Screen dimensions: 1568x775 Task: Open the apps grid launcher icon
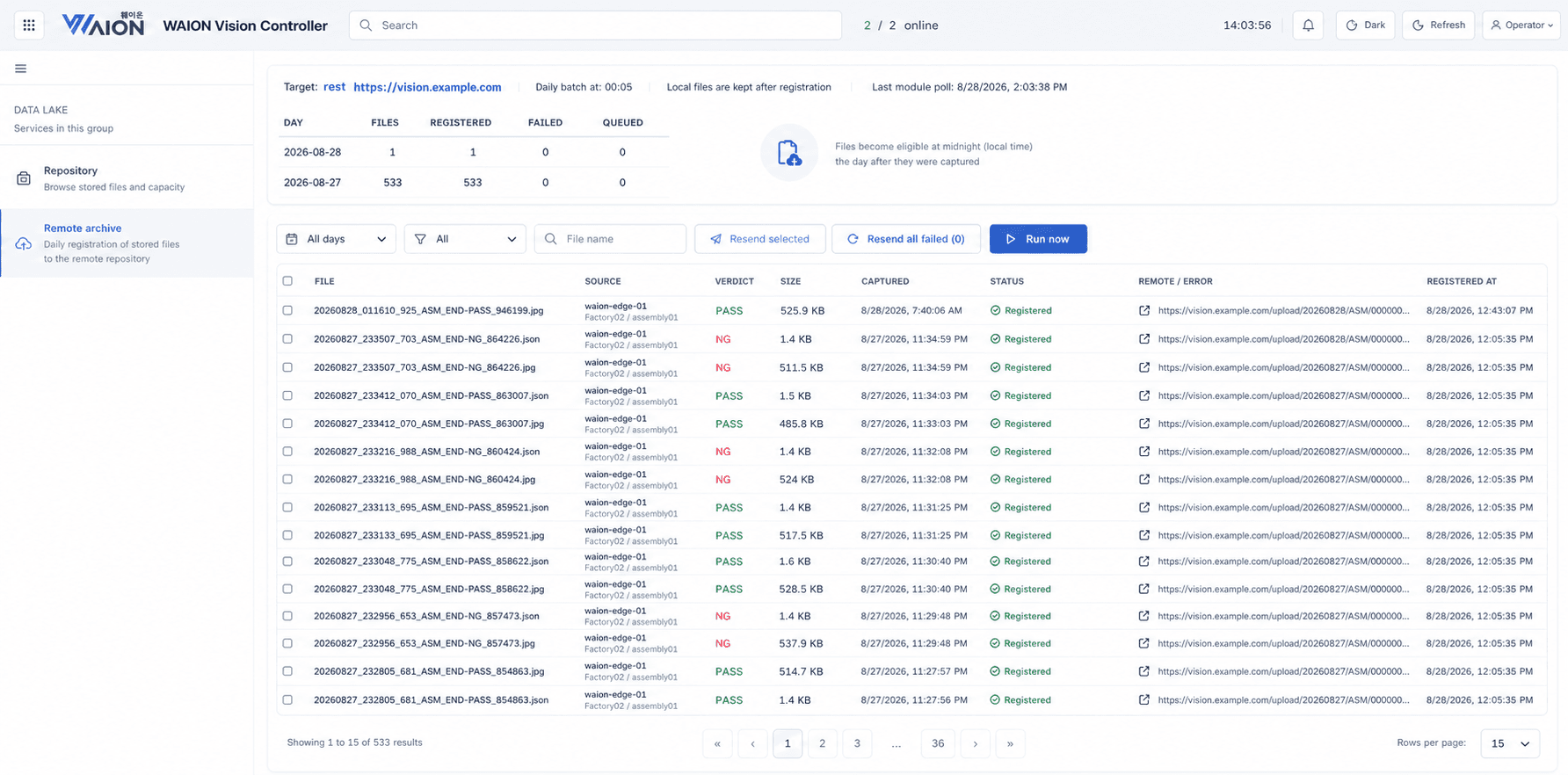(x=29, y=25)
